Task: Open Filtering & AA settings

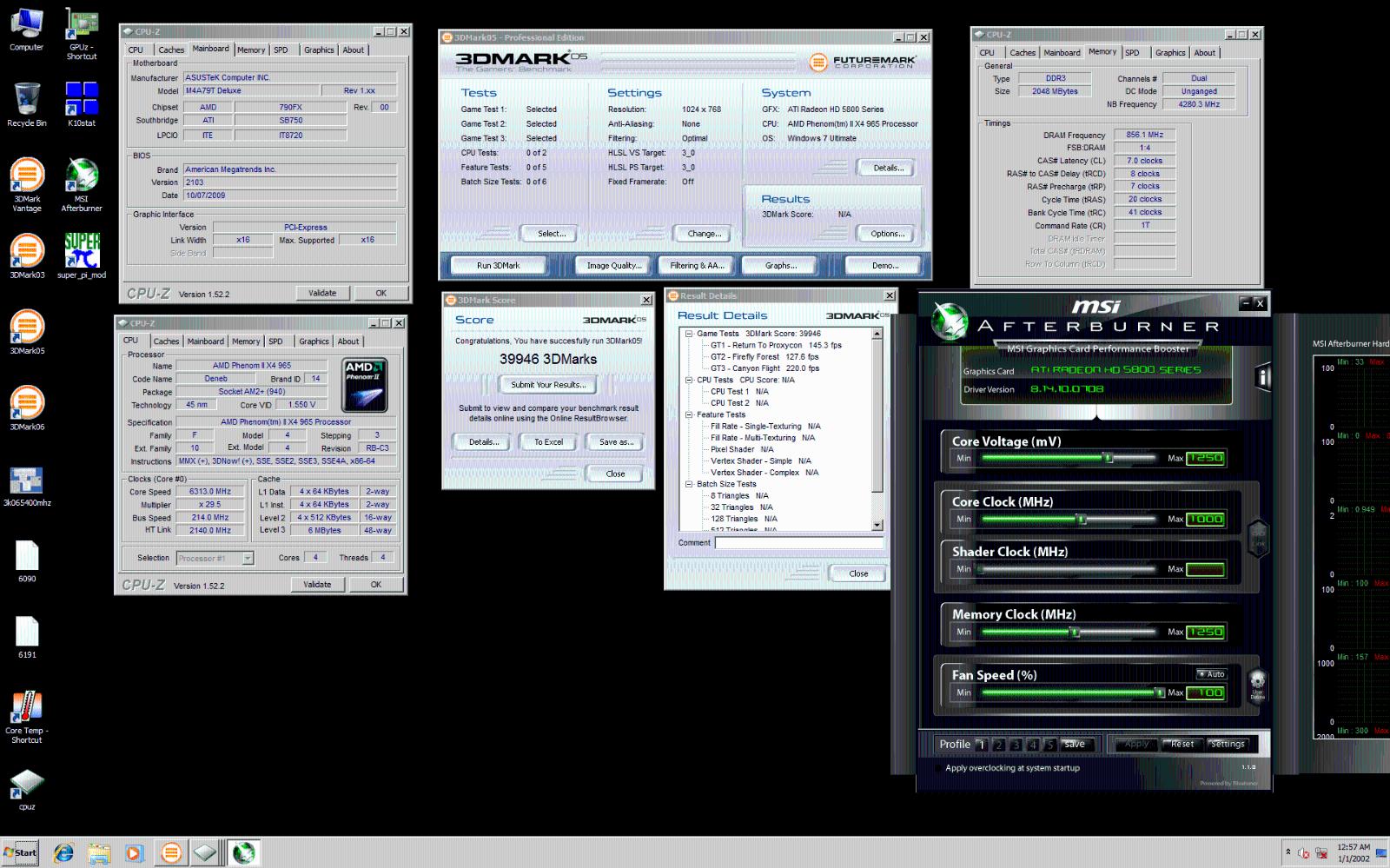Action: coord(697,265)
